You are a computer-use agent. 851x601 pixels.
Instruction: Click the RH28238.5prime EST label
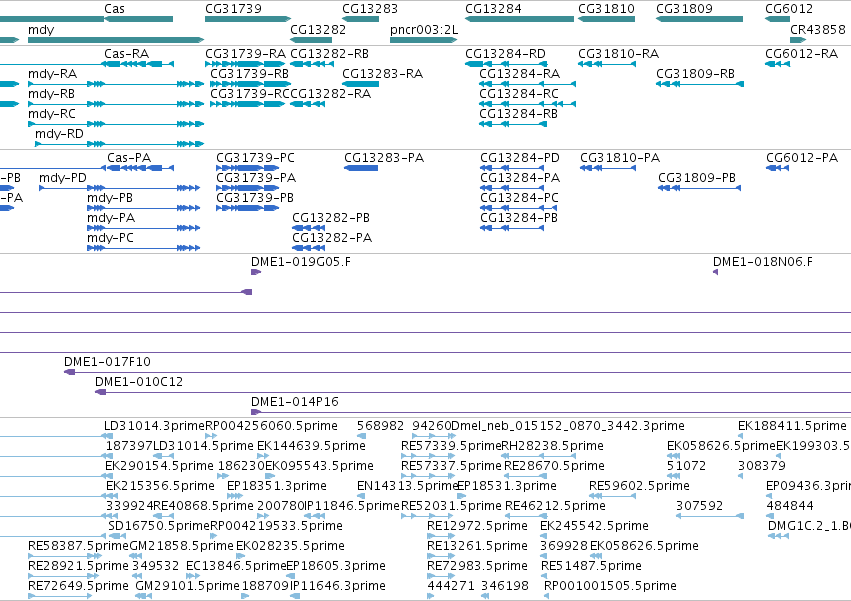pyautogui.click(x=552, y=446)
